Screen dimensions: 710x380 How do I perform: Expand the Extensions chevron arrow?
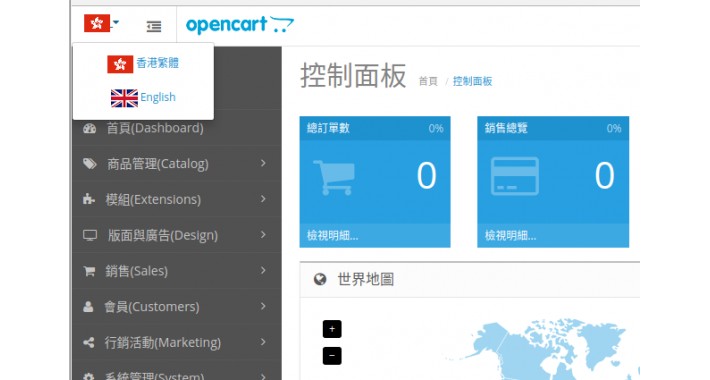(263, 198)
